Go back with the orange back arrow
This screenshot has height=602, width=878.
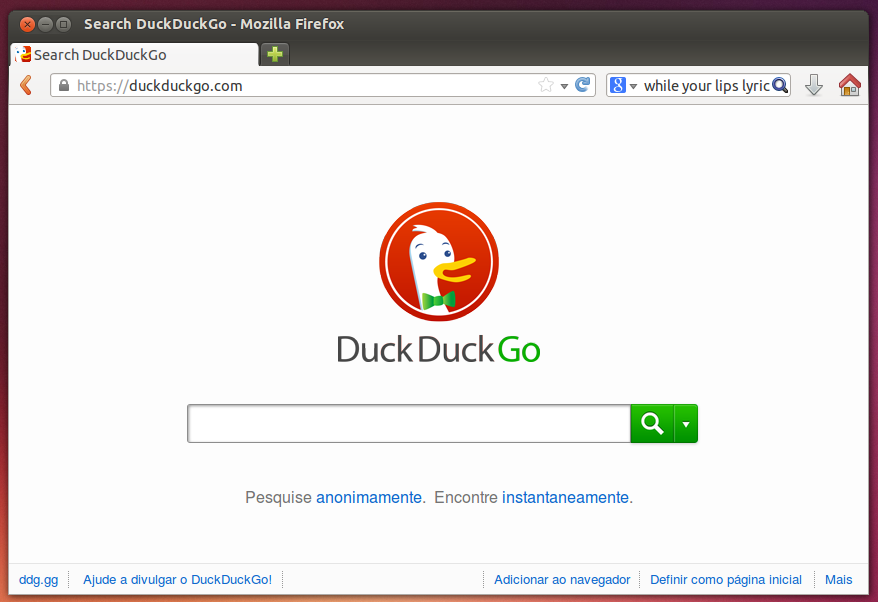(x=26, y=86)
